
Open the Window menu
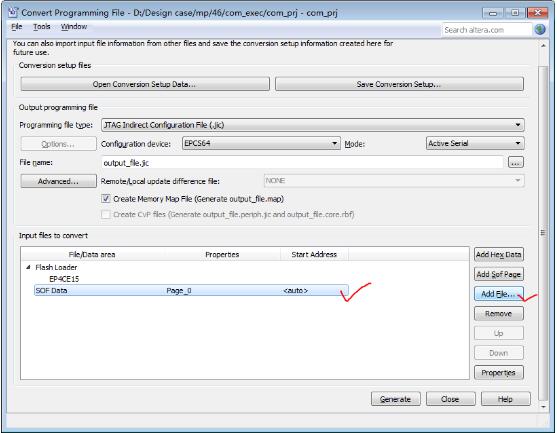click(x=74, y=27)
